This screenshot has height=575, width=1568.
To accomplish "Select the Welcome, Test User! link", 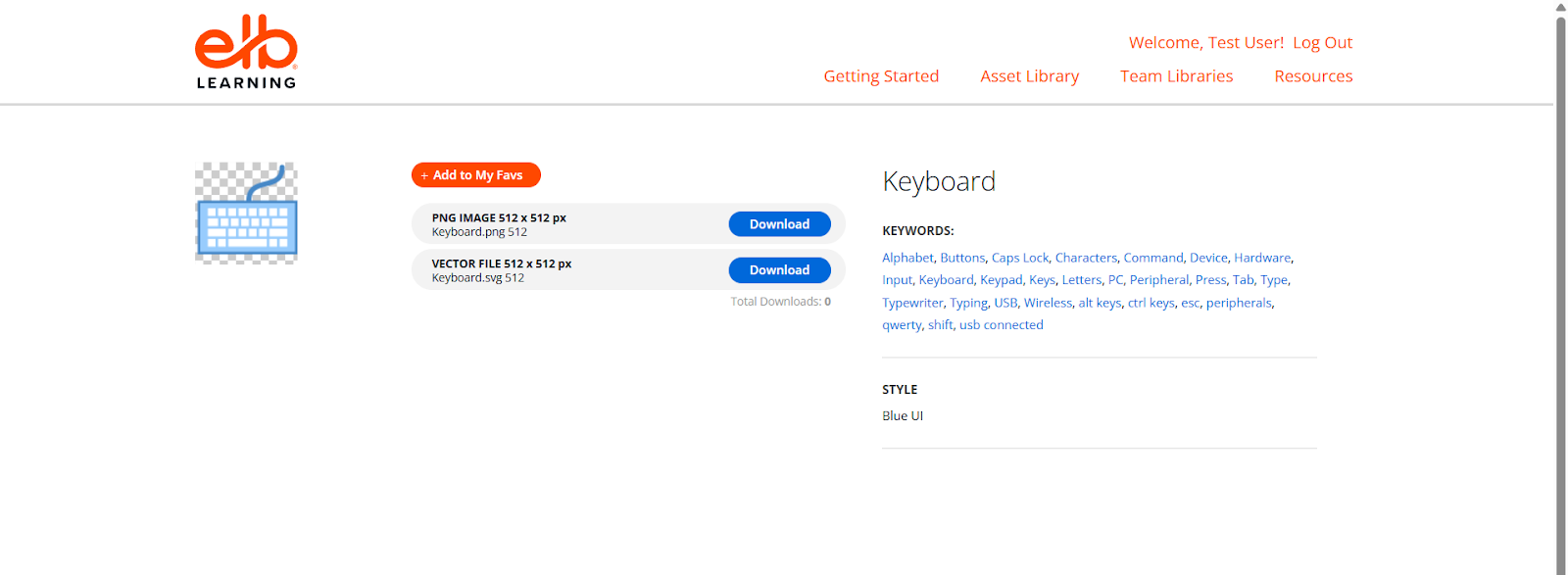I will pyautogui.click(x=1205, y=43).
